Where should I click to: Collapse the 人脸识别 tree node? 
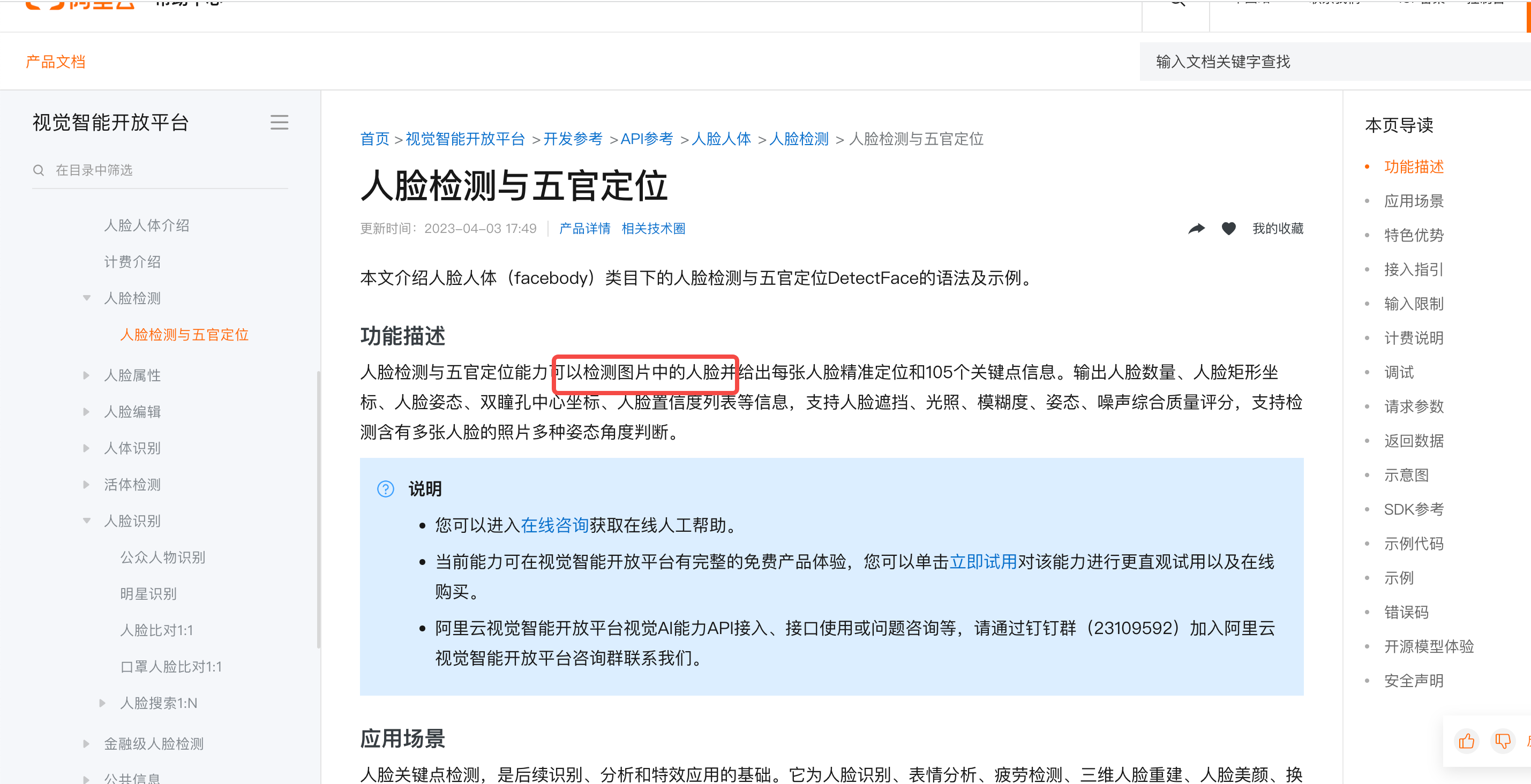(87, 521)
